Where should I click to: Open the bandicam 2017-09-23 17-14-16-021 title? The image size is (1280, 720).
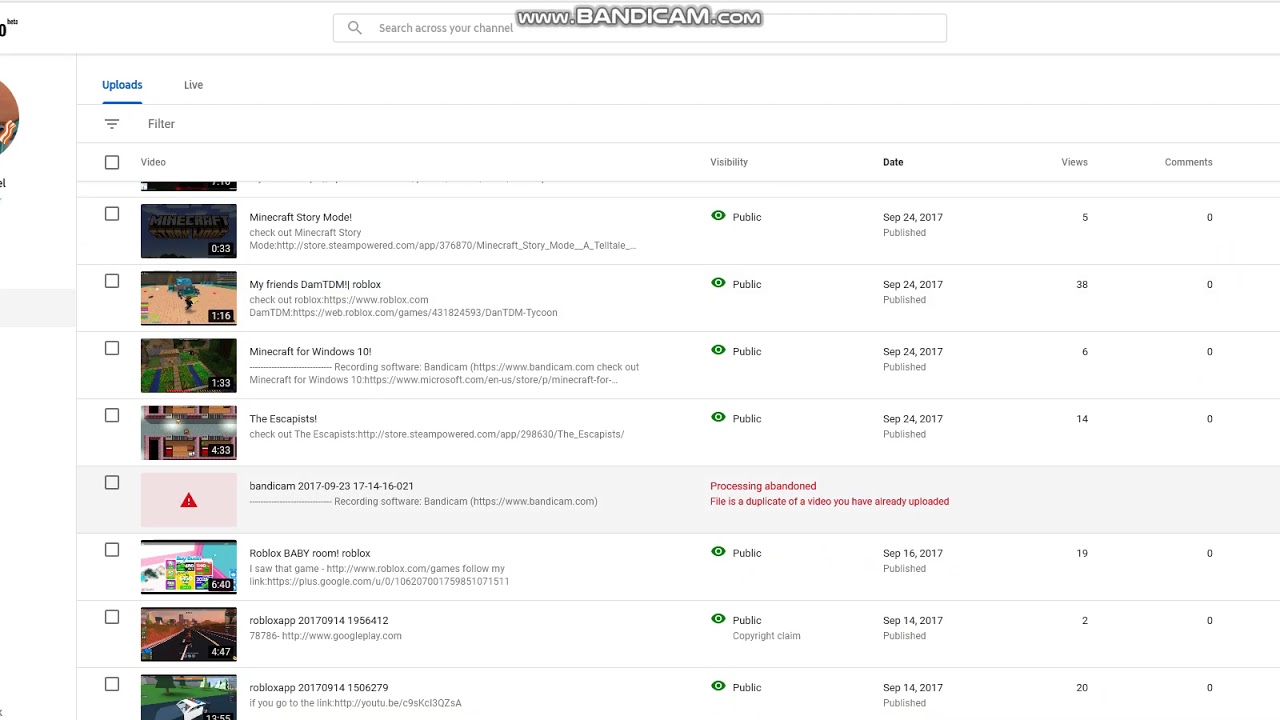pyautogui.click(x=331, y=486)
